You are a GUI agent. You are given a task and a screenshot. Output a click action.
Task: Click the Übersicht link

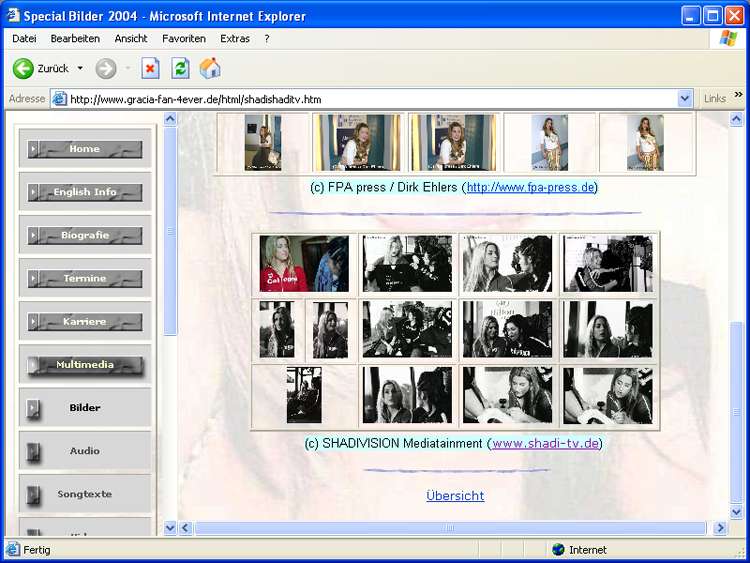click(x=455, y=496)
